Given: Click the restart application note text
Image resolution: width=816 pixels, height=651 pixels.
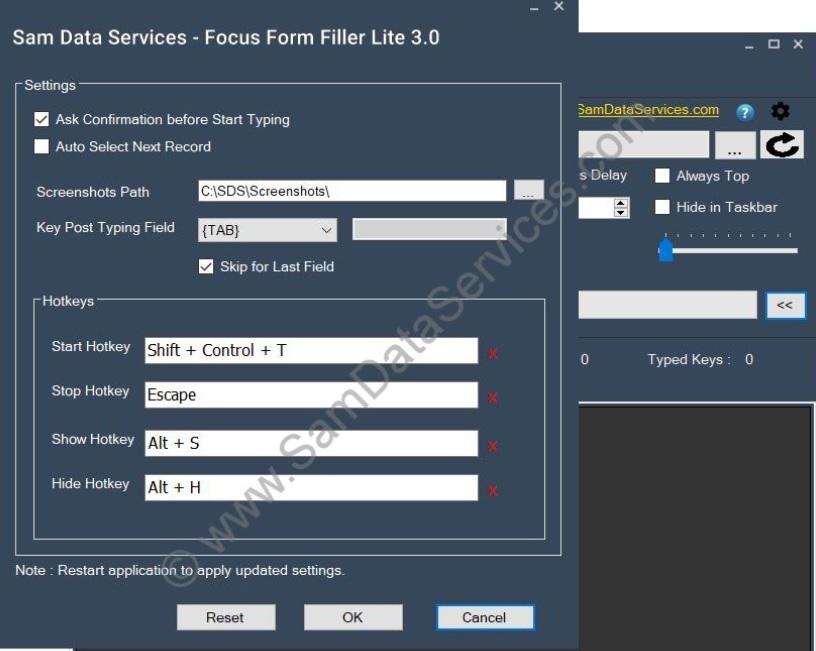Looking at the screenshot, I should [x=180, y=570].
